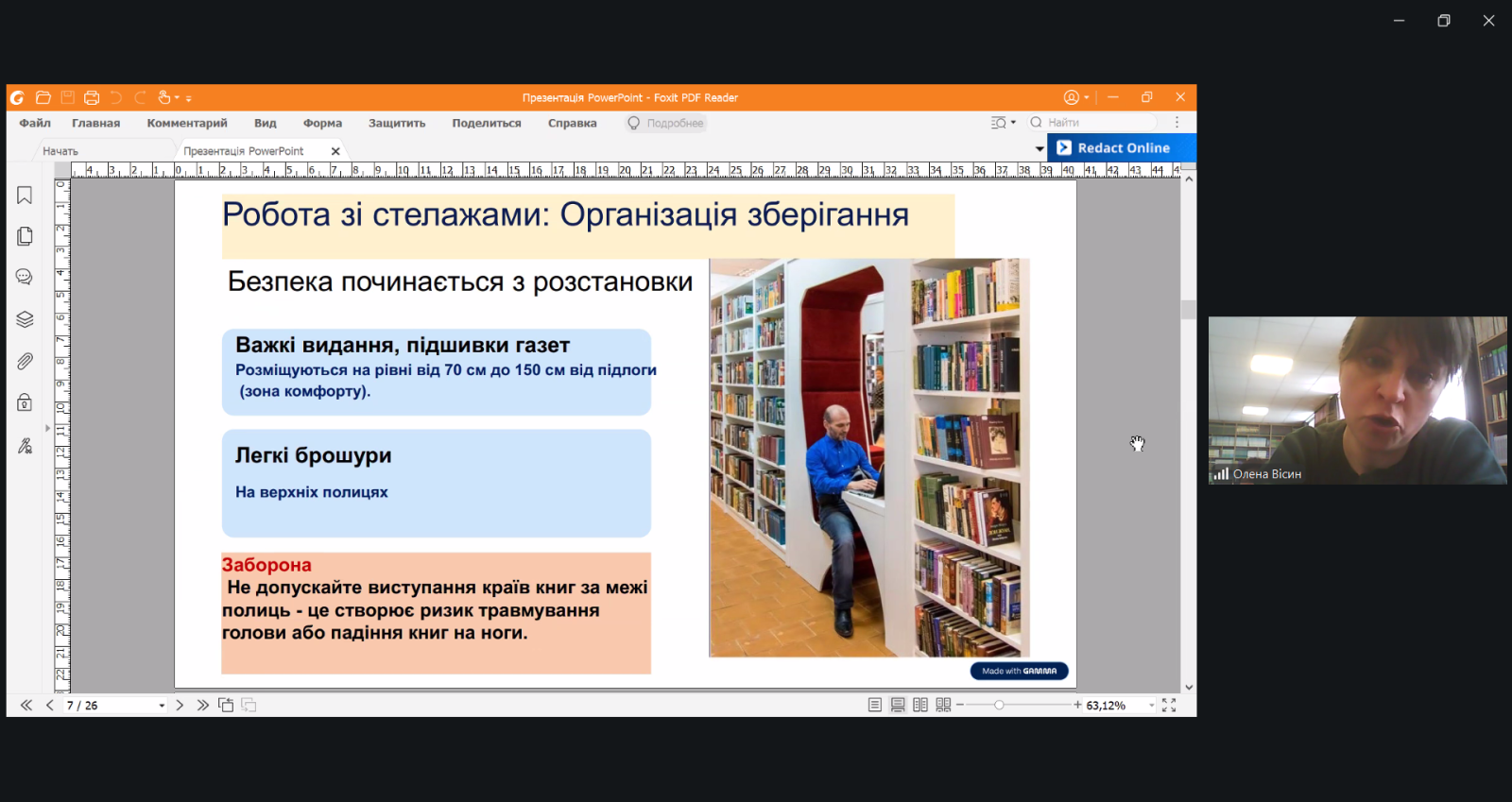Click the Made with Gamma badge
This screenshot has height=802, width=1512.
click(x=1019, y=672)
